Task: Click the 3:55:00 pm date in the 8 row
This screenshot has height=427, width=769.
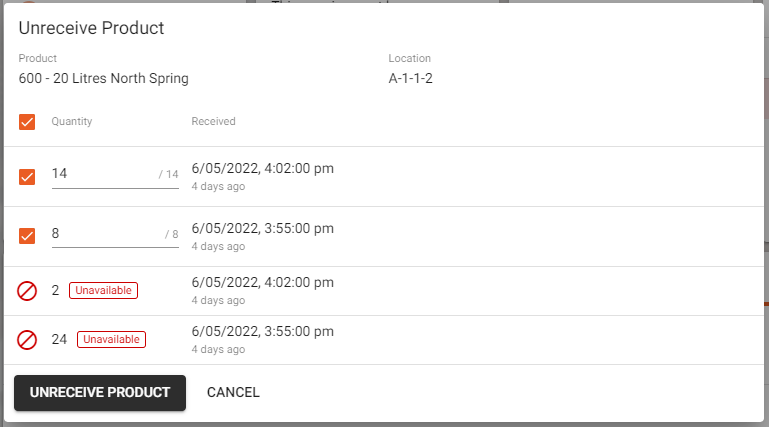Action: pos(262,228)
